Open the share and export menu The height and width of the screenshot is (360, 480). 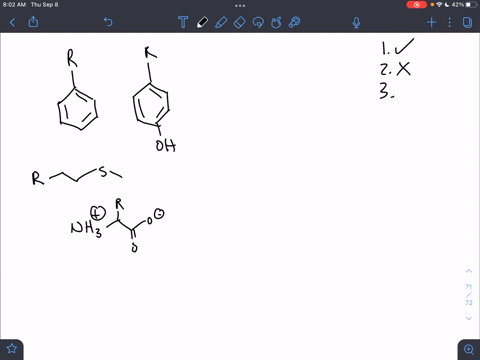[33, 22]
